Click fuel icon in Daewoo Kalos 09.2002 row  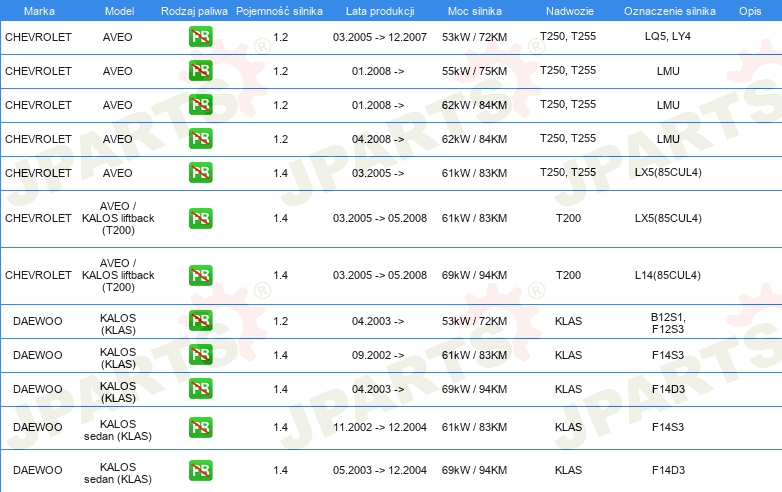coord(200,355)
